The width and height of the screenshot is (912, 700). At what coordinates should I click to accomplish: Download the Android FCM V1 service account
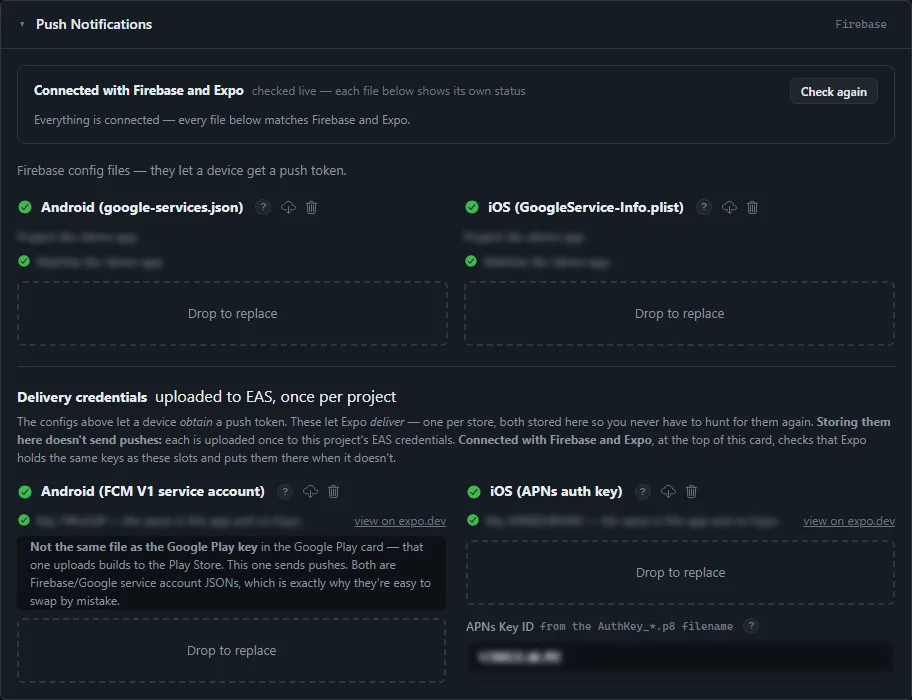click(x=311, y=492)
